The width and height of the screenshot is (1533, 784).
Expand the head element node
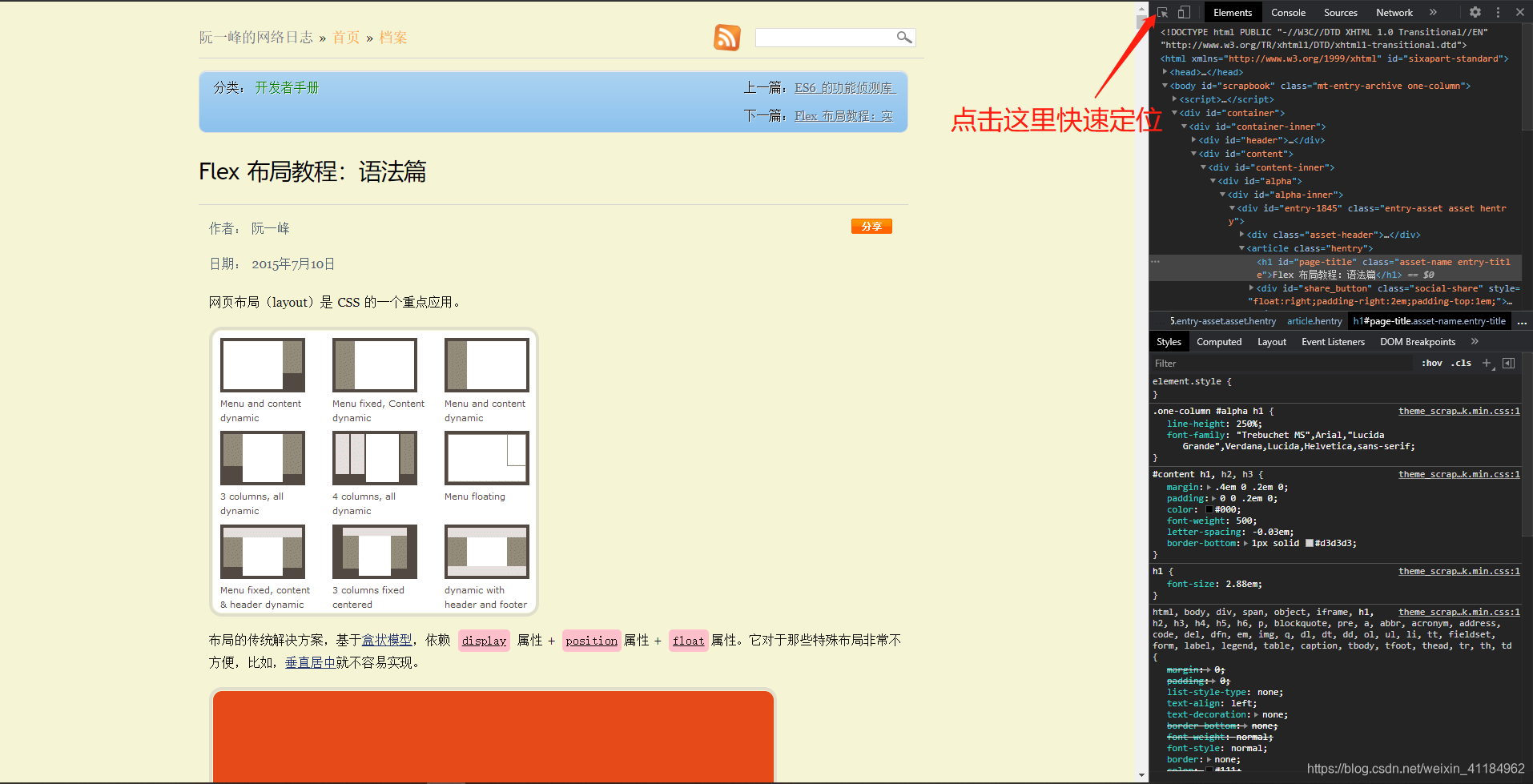(1165, 72)
